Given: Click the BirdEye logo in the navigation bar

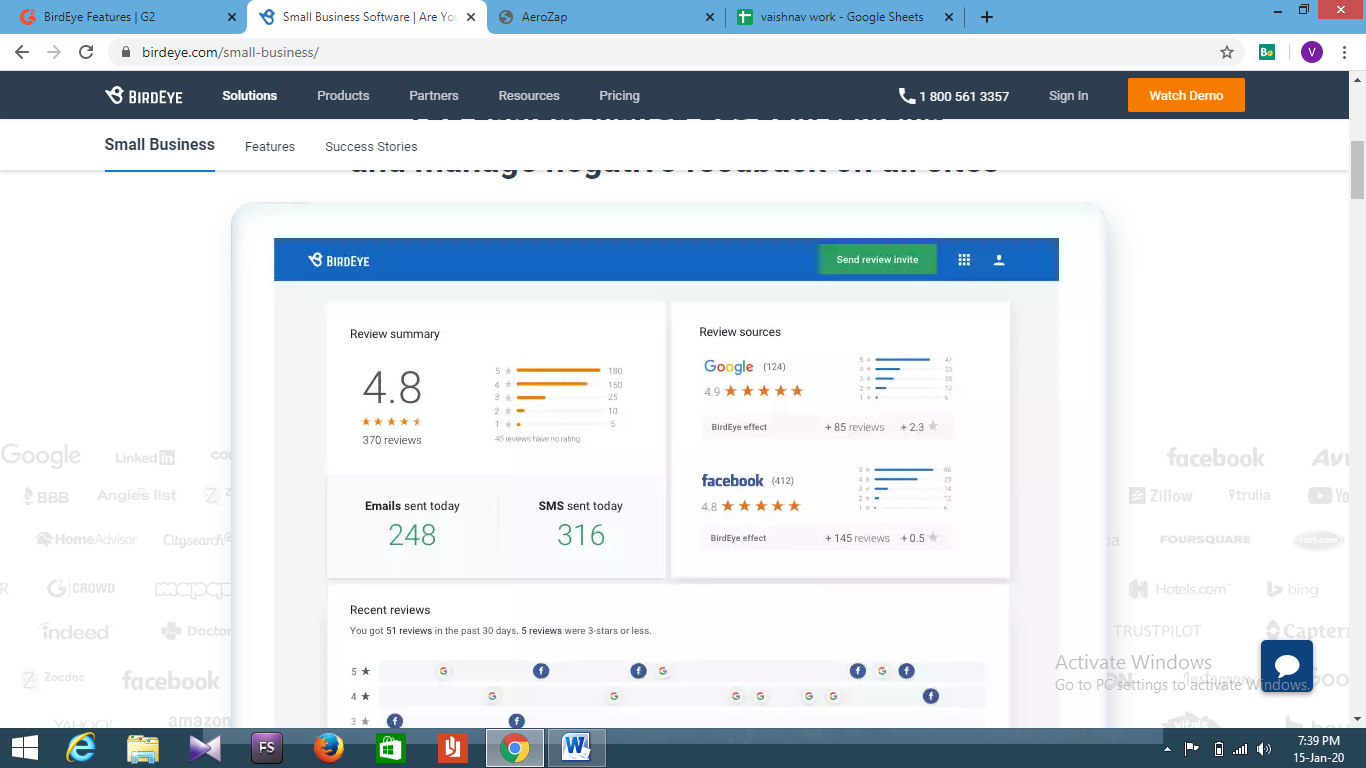Looking at the screenshot, I should pos(144,96).
